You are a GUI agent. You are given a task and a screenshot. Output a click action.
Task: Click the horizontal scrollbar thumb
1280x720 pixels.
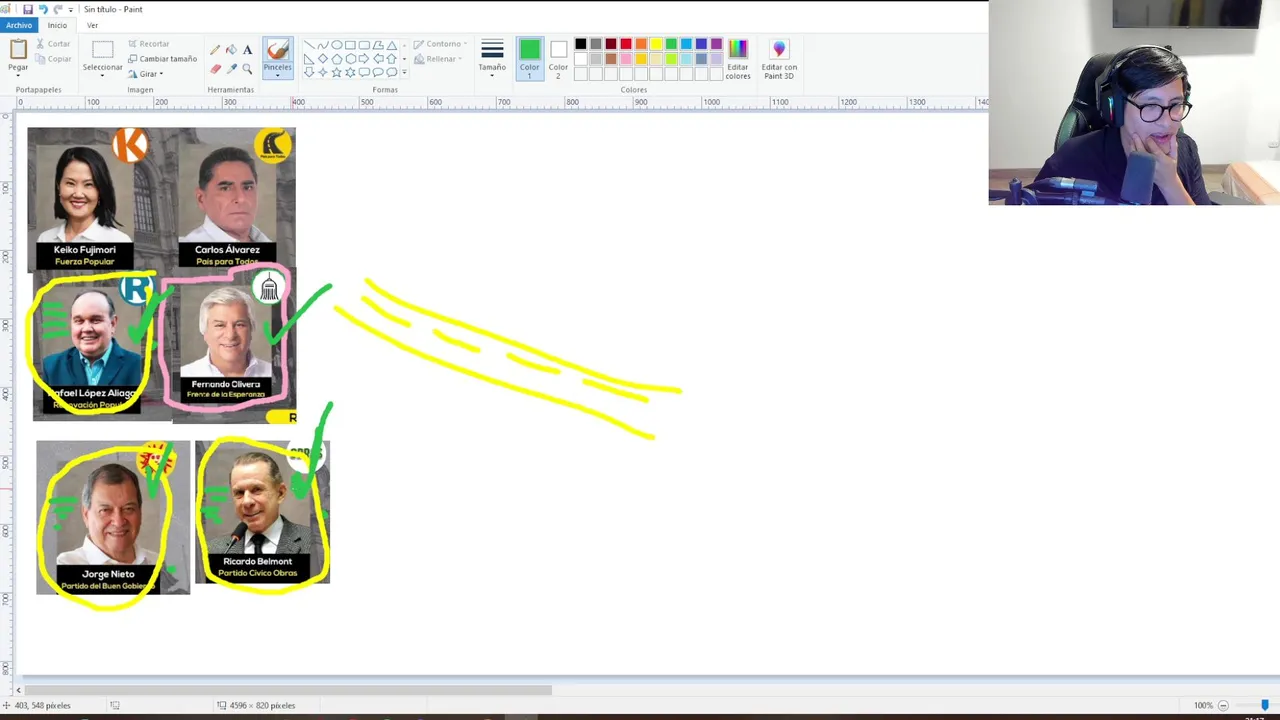[287, 690]
